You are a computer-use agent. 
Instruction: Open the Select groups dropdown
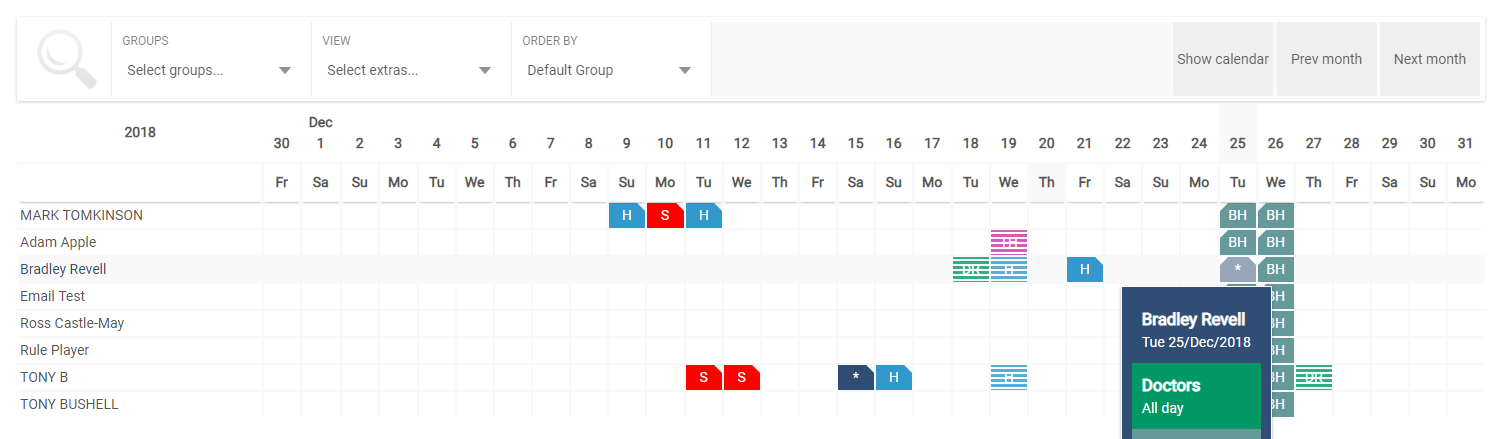(209, 70)
